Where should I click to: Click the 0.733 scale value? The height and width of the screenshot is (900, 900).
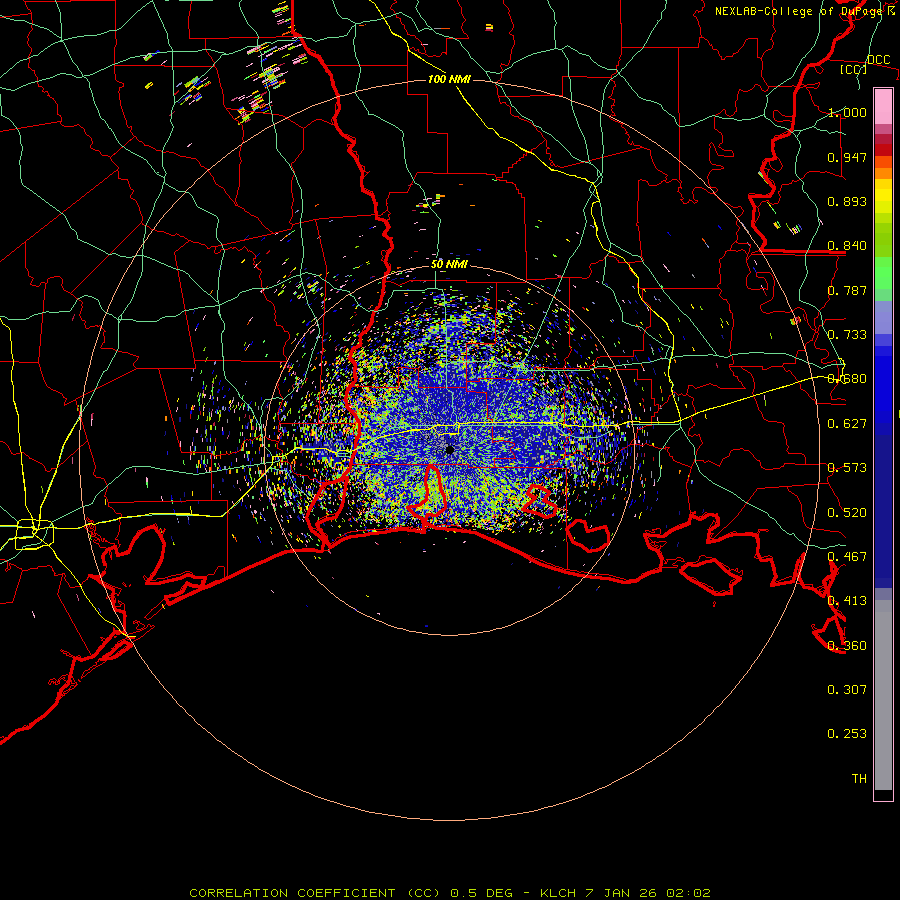(847, 335)
